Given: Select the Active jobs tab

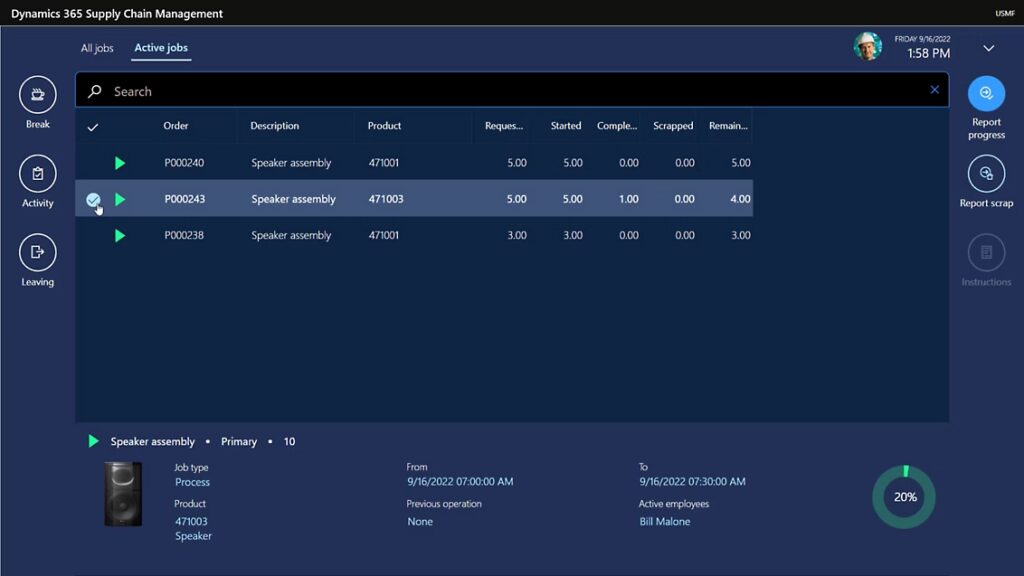Looking at the screenshot, I should click(161, 48).
